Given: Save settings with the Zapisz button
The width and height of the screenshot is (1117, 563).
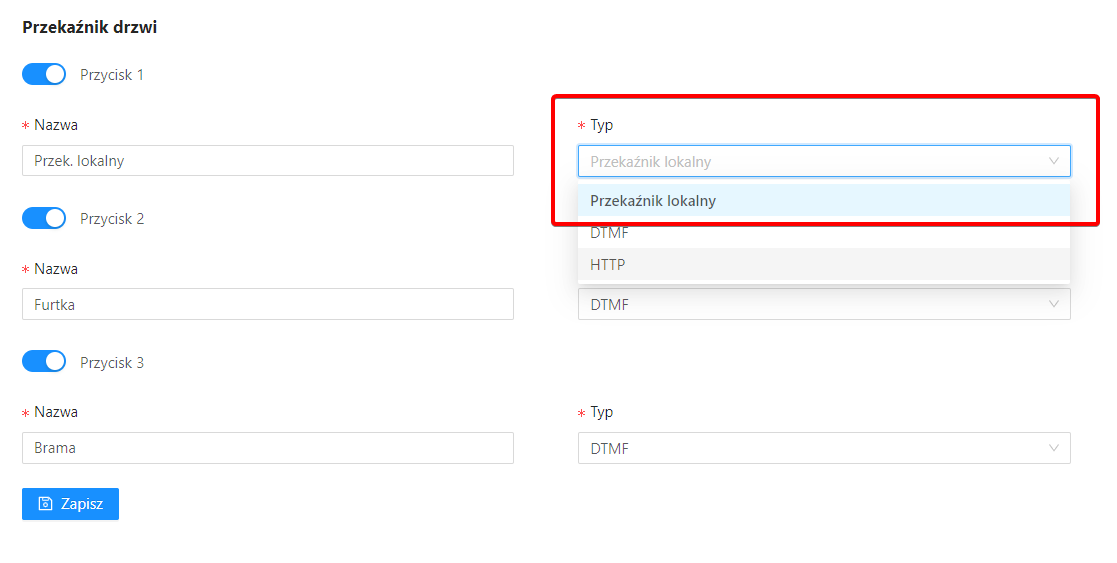Looking at the screenshot, I should [71, 504].
